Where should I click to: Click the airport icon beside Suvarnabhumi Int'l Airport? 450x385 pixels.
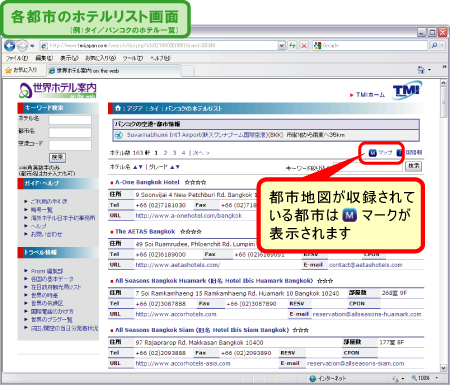tap(119, 135)
